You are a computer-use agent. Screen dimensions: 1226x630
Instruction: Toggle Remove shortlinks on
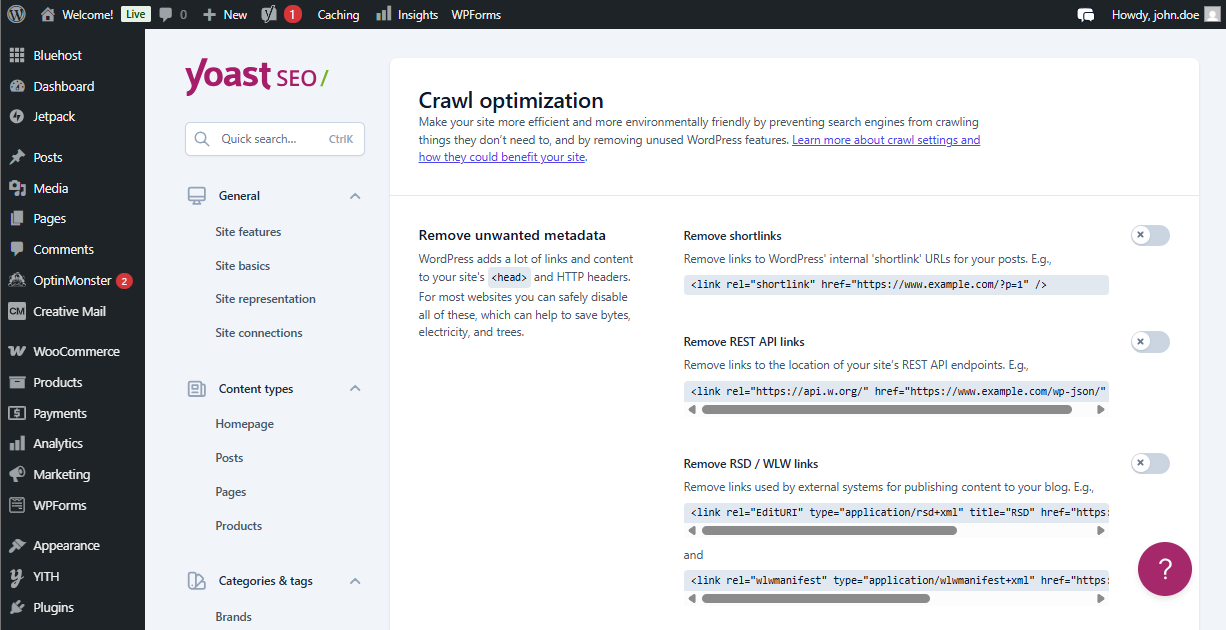coord(1149,235)
